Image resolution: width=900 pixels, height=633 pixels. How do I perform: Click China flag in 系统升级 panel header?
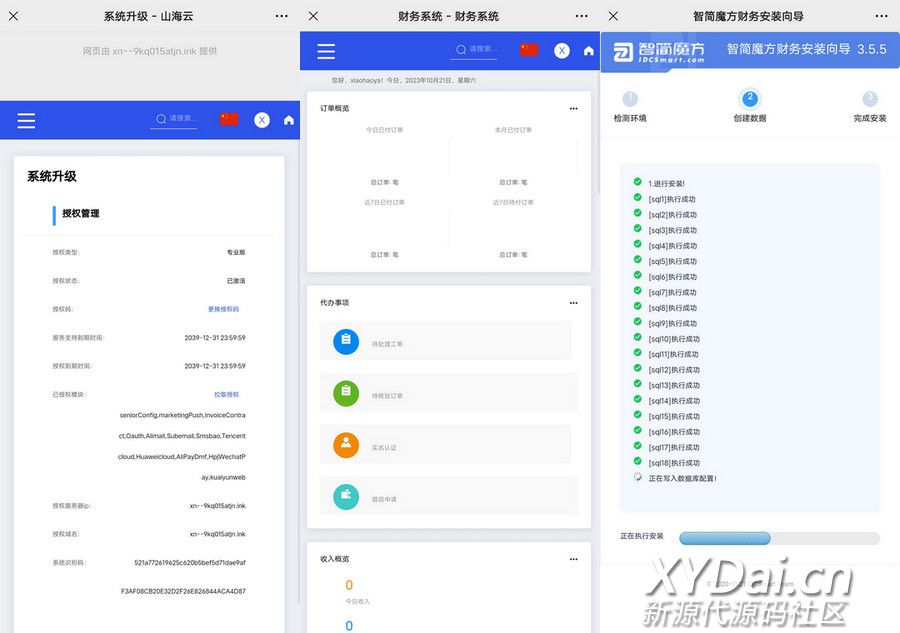229,119
